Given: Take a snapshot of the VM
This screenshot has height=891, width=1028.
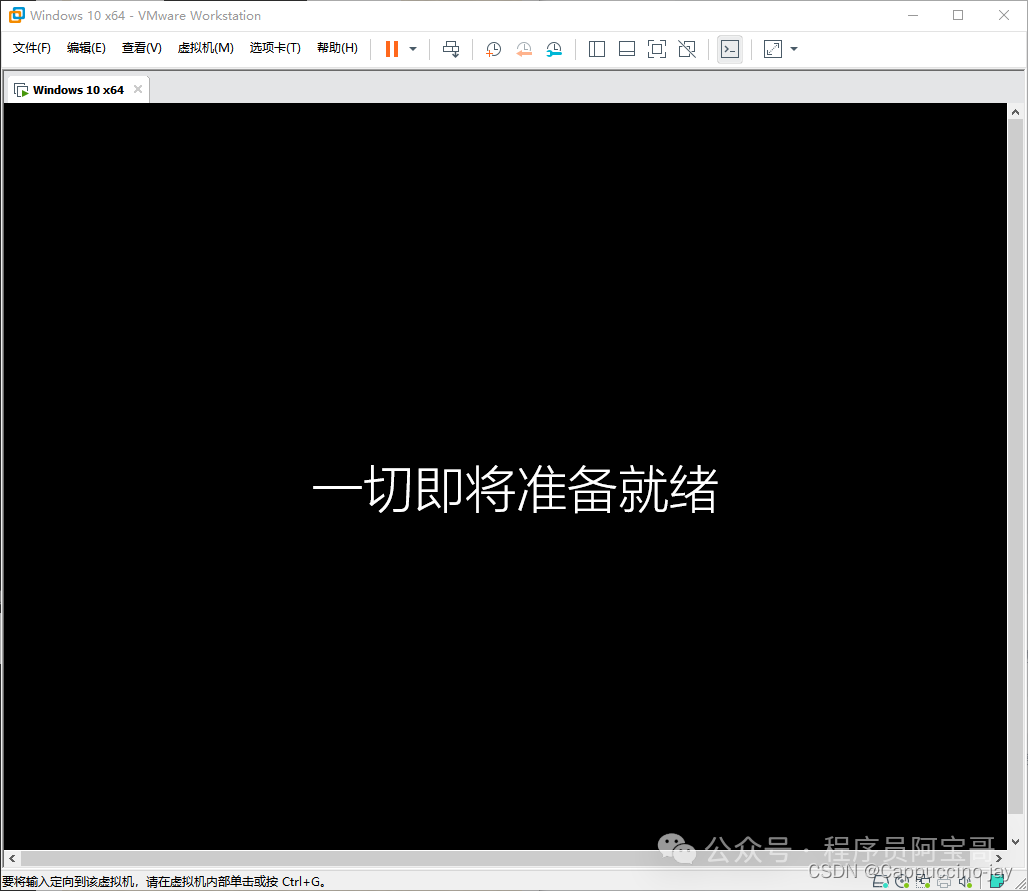Looking at the screenshot, I should coord(493,49).
